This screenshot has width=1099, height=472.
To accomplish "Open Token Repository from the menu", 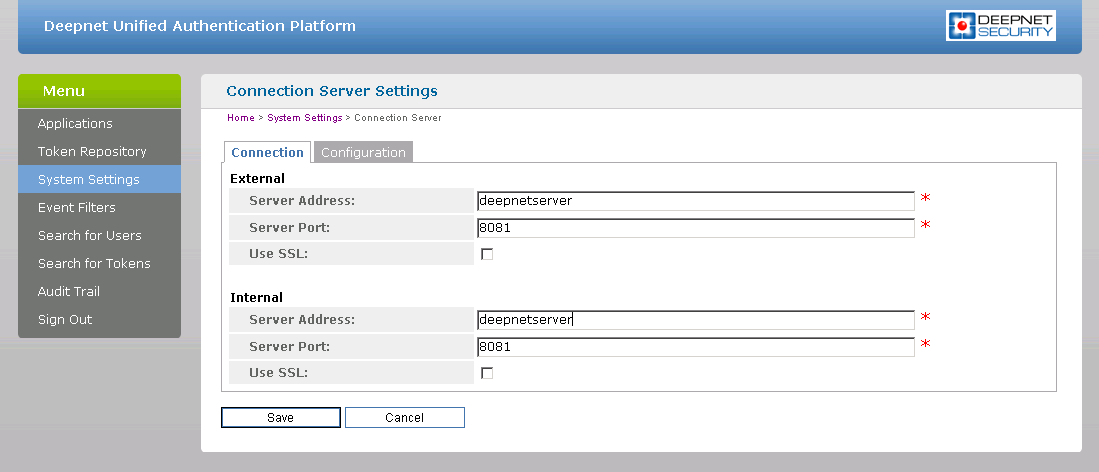I will coord(92,152).
